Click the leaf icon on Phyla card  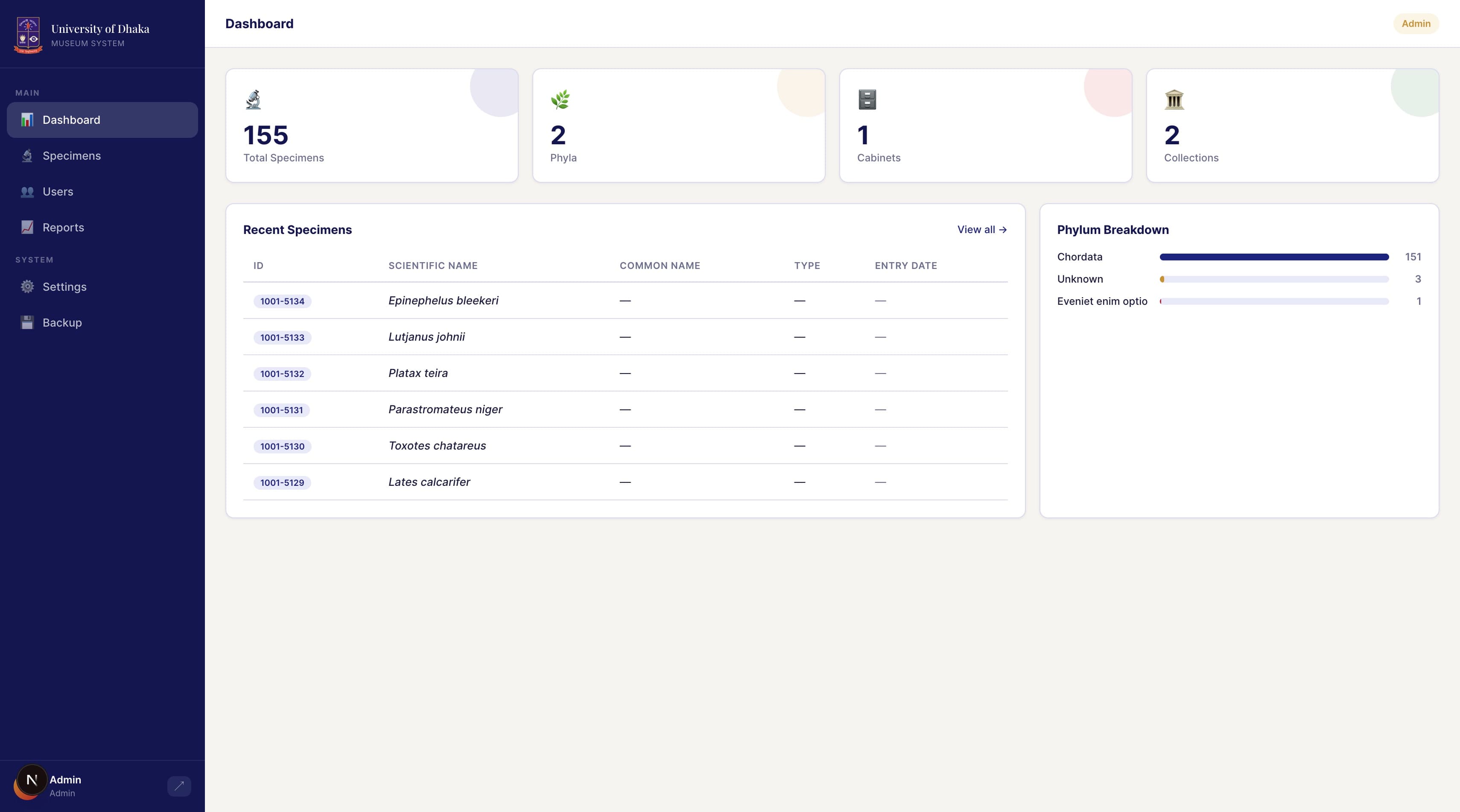click(x=560, y=100)
